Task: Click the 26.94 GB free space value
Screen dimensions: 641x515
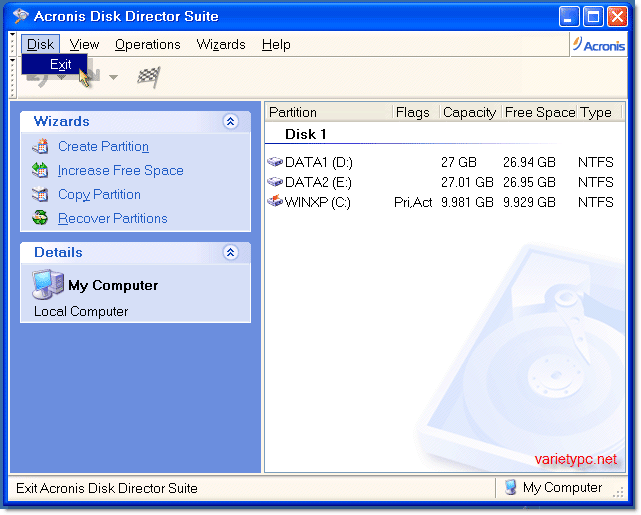Action: pyautogui.click(x=529, y=162)
